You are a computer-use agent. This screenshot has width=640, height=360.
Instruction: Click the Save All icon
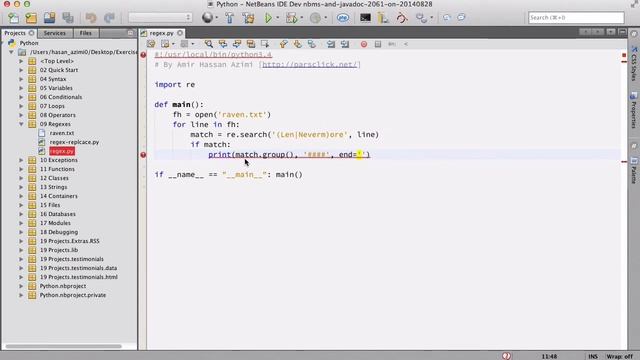click(x=68, y=18)
